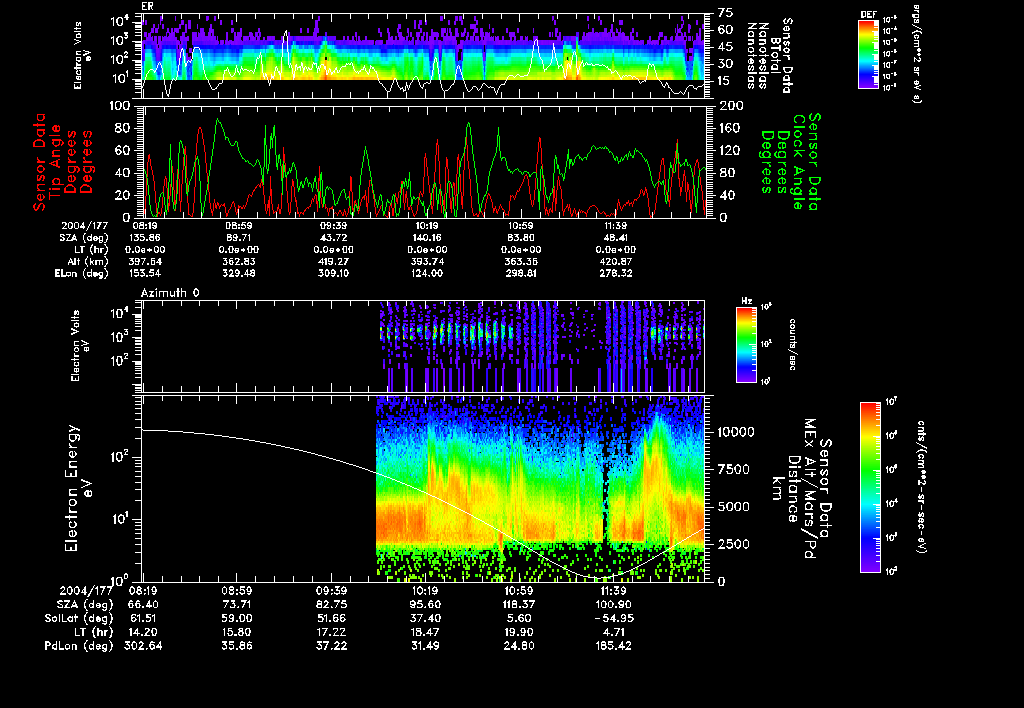Click SZA value 66.40

[x=143, y=604]
